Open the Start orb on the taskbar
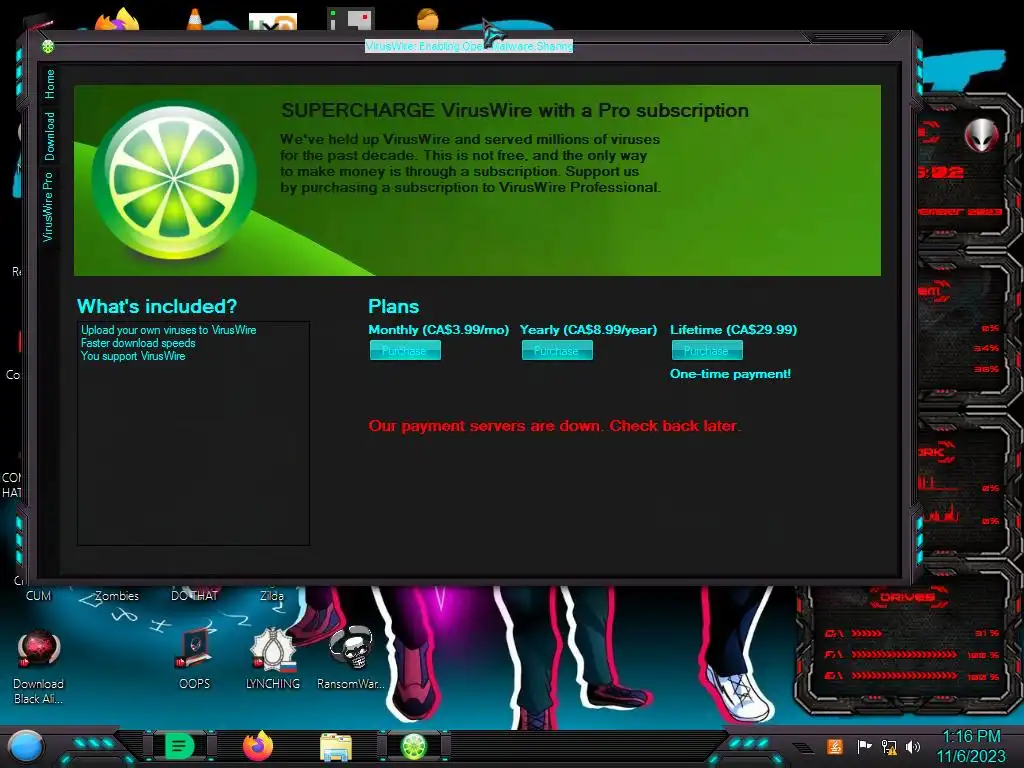Image resolution: width=1024 pixels, height=768 pixels. click(26, 748)
